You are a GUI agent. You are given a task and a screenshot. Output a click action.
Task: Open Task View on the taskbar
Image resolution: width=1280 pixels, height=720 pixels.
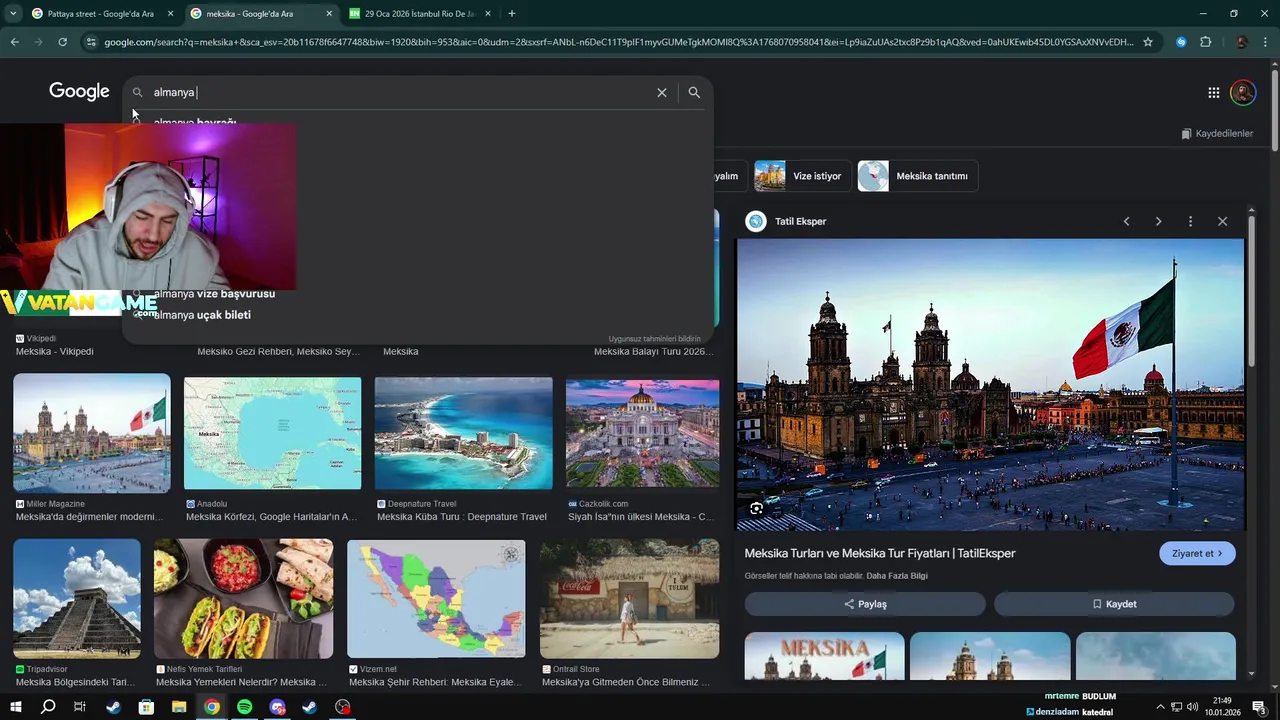pyautogui.click(x=80, y=707)
